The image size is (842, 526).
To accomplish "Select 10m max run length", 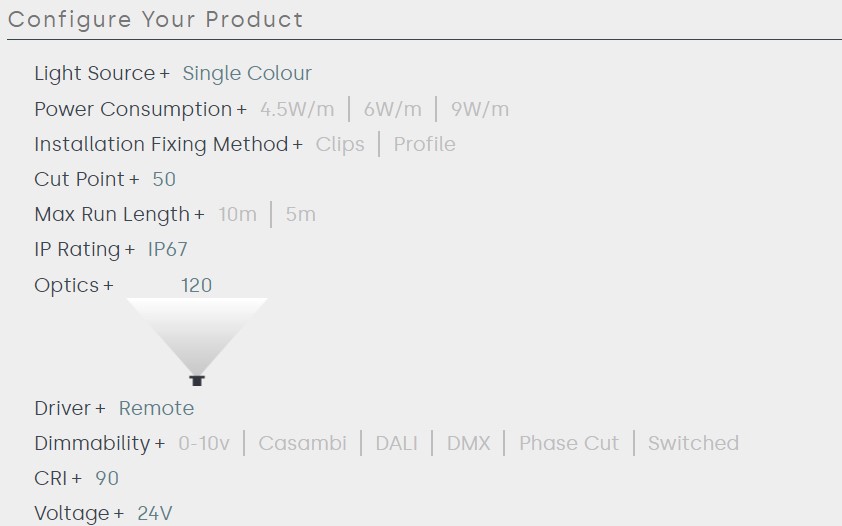I will 237,214.
